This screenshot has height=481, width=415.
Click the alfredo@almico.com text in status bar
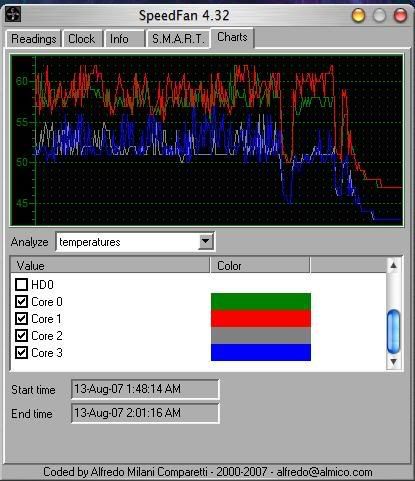pos(324,472)
